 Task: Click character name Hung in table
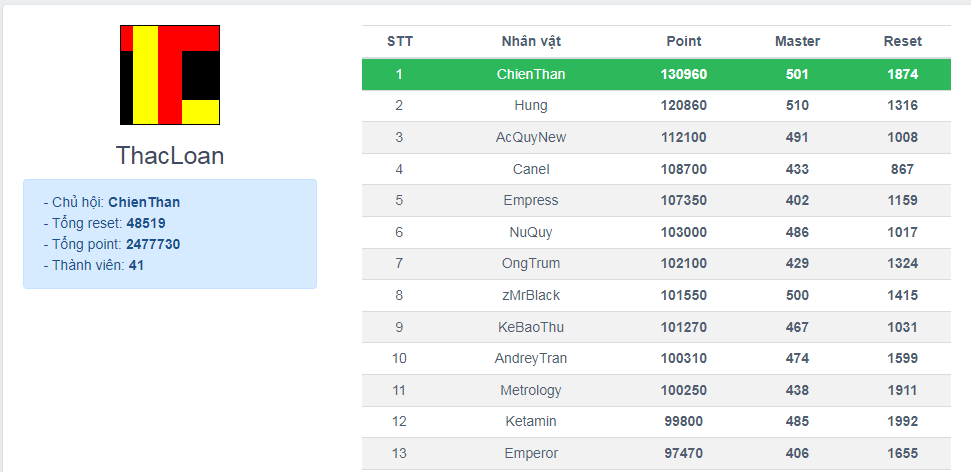(531, 105)
